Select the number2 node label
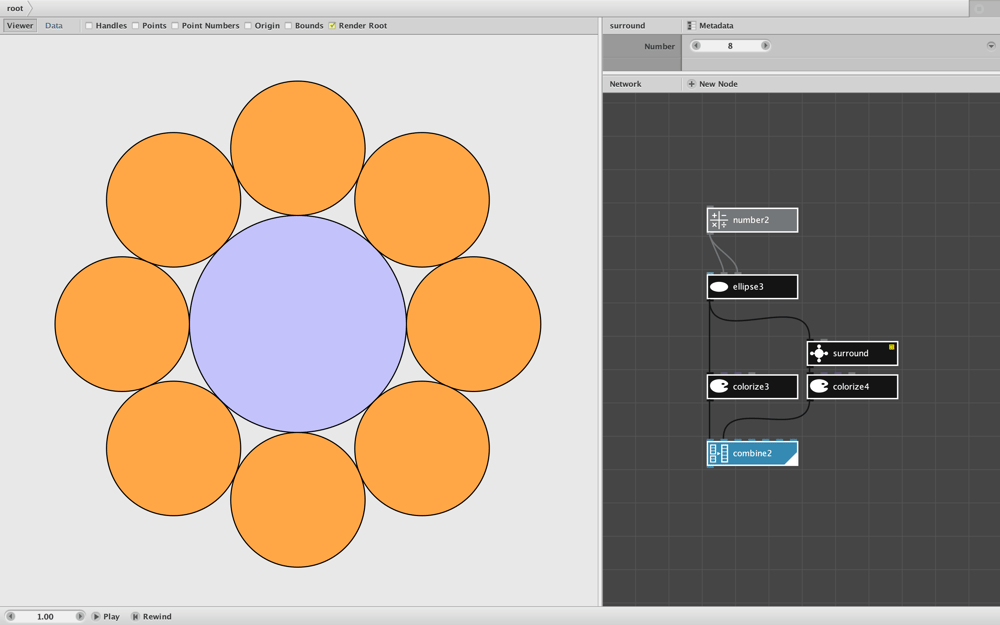 751,220
